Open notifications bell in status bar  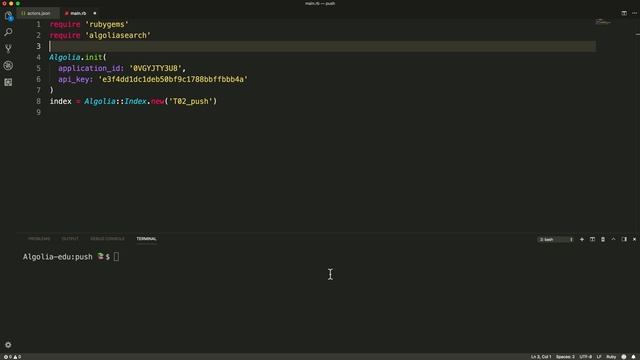pyautogui.click(x=633, y=357)
